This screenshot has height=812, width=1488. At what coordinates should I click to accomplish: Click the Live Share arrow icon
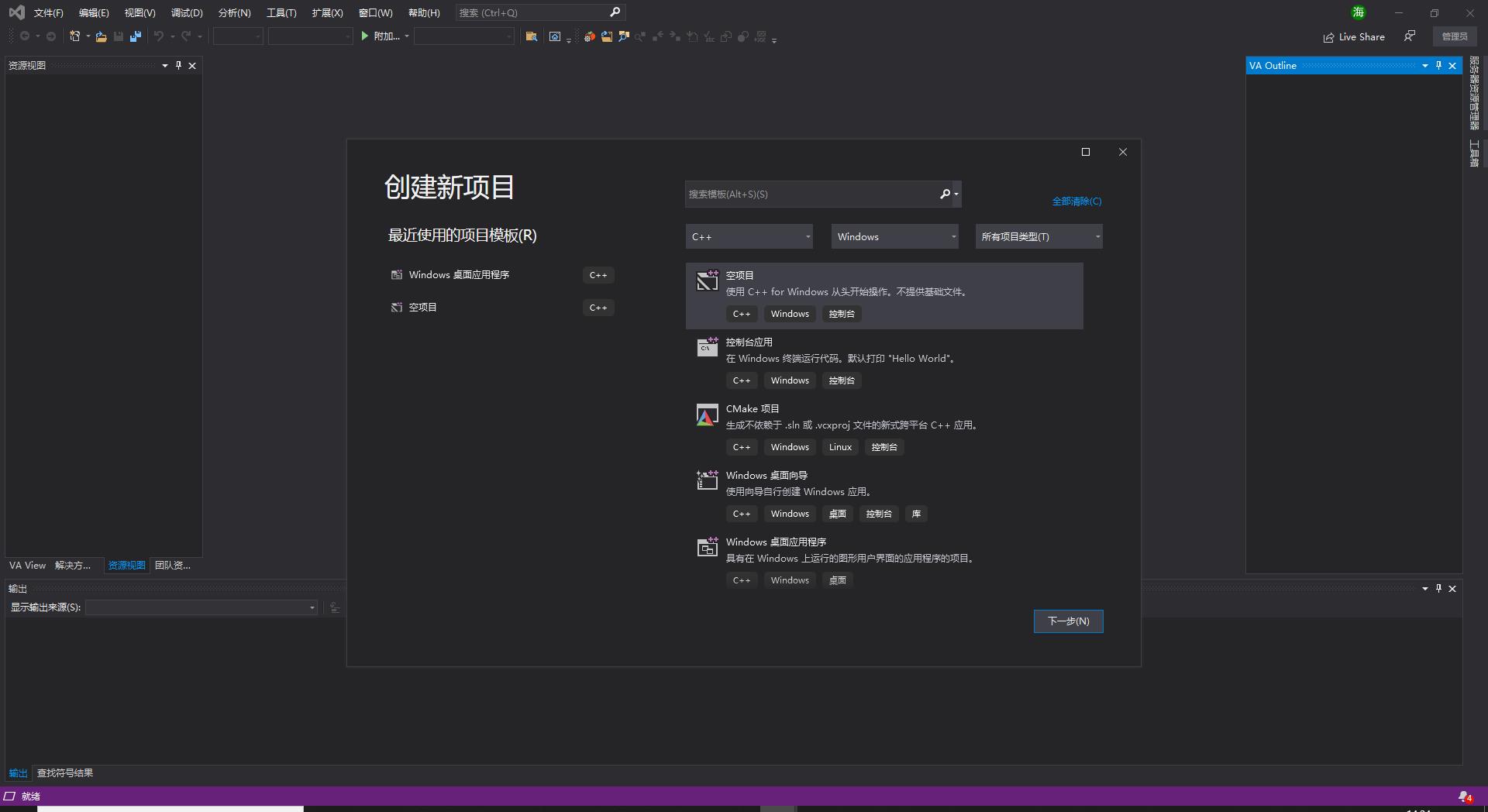[x=1329, y=37]
